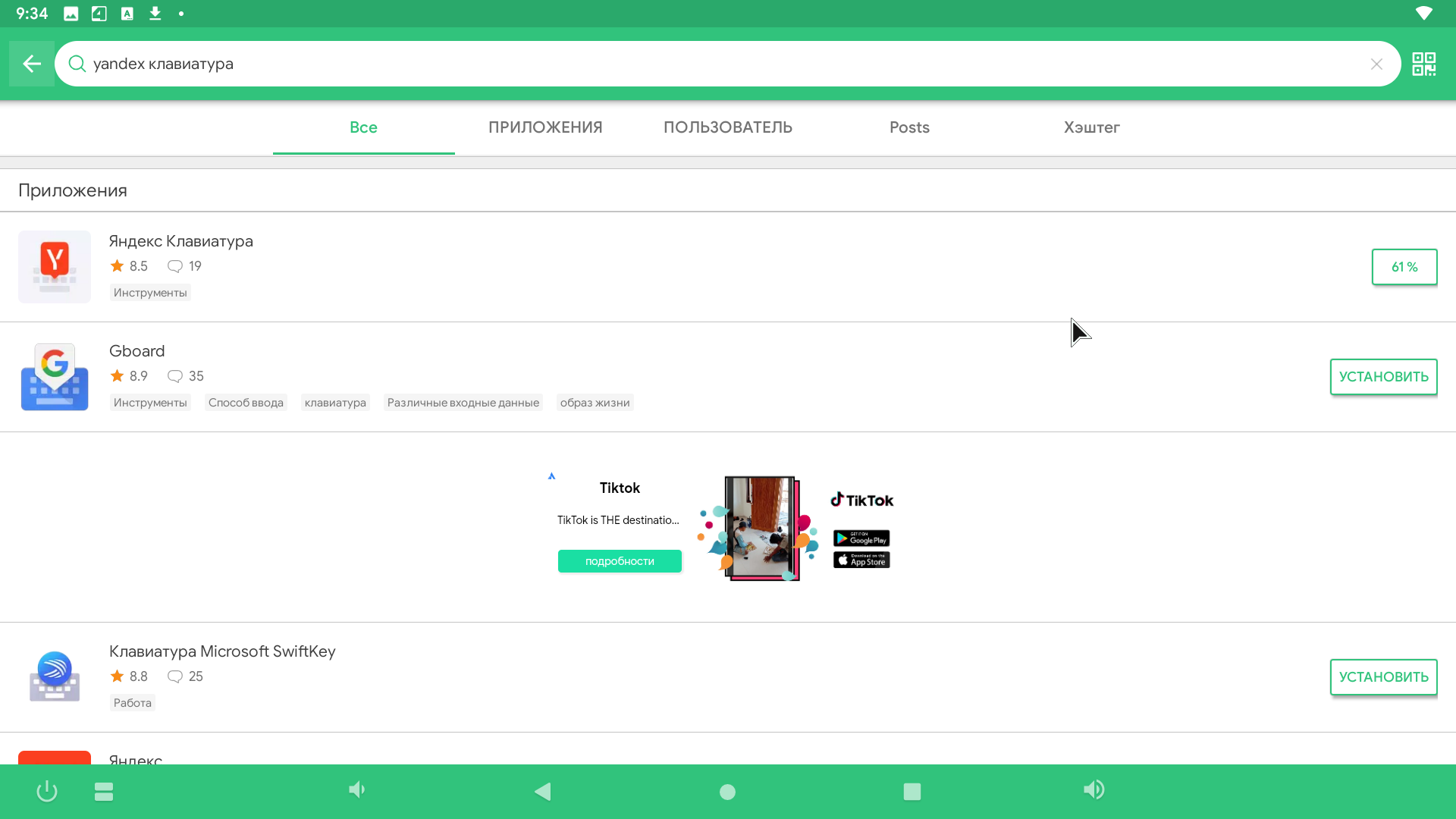This screenshot has height=819, width=1456.
Task: Tap the Android back triangle
Action: coord(543,792)
